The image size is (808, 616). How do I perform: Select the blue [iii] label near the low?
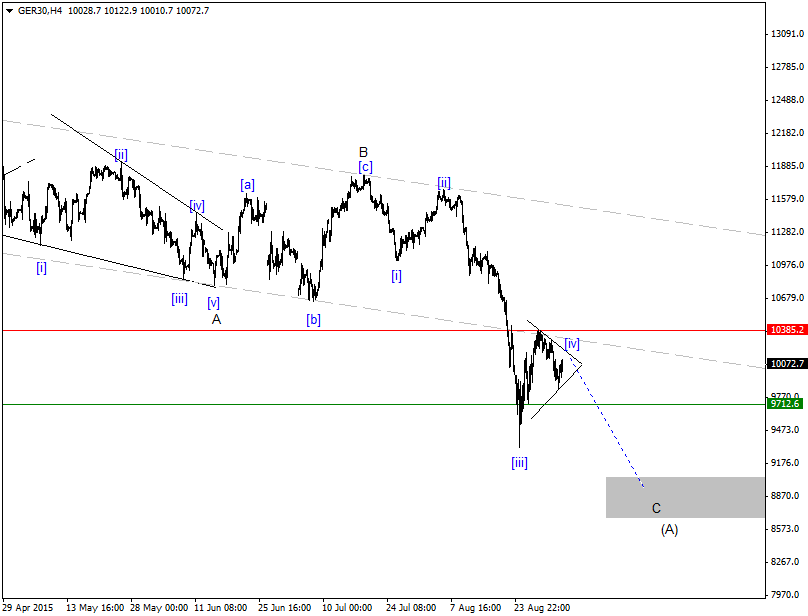coord(519,463)
